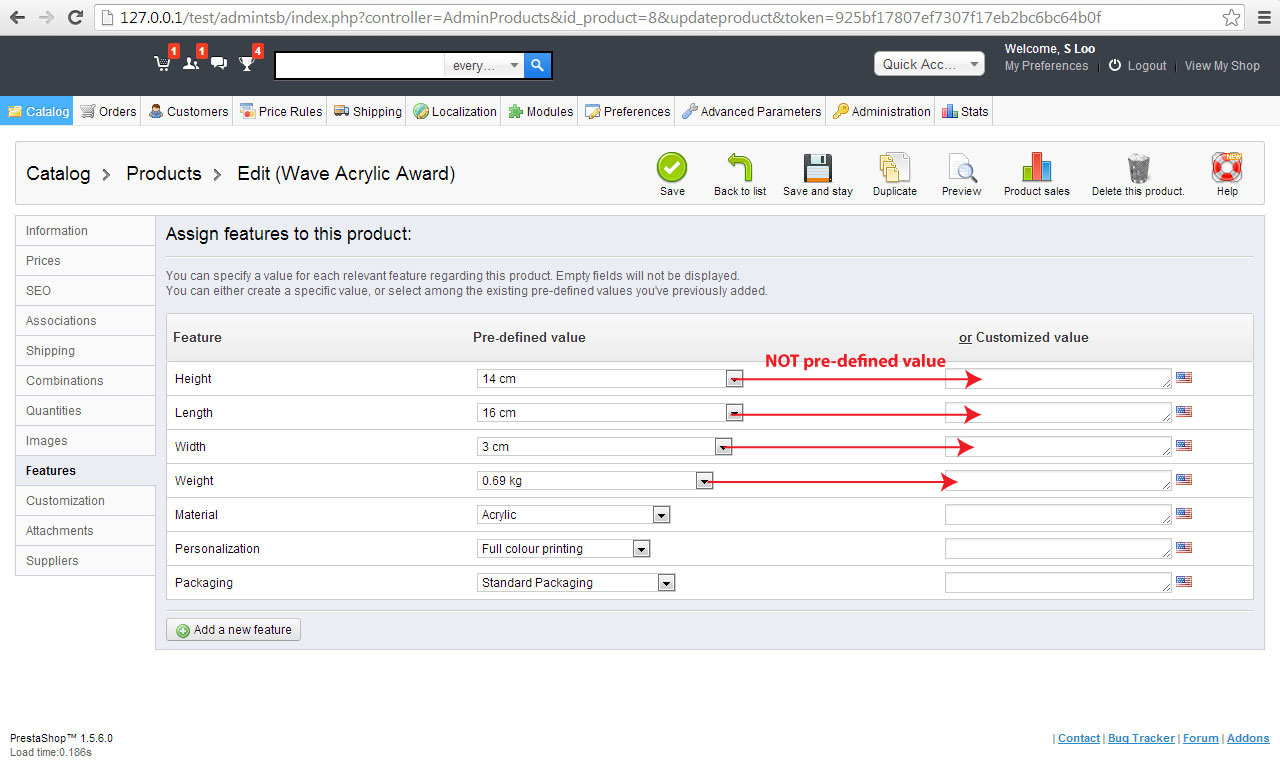Click the top search text box
The image size is (1280, 766).
pos(360,65)
